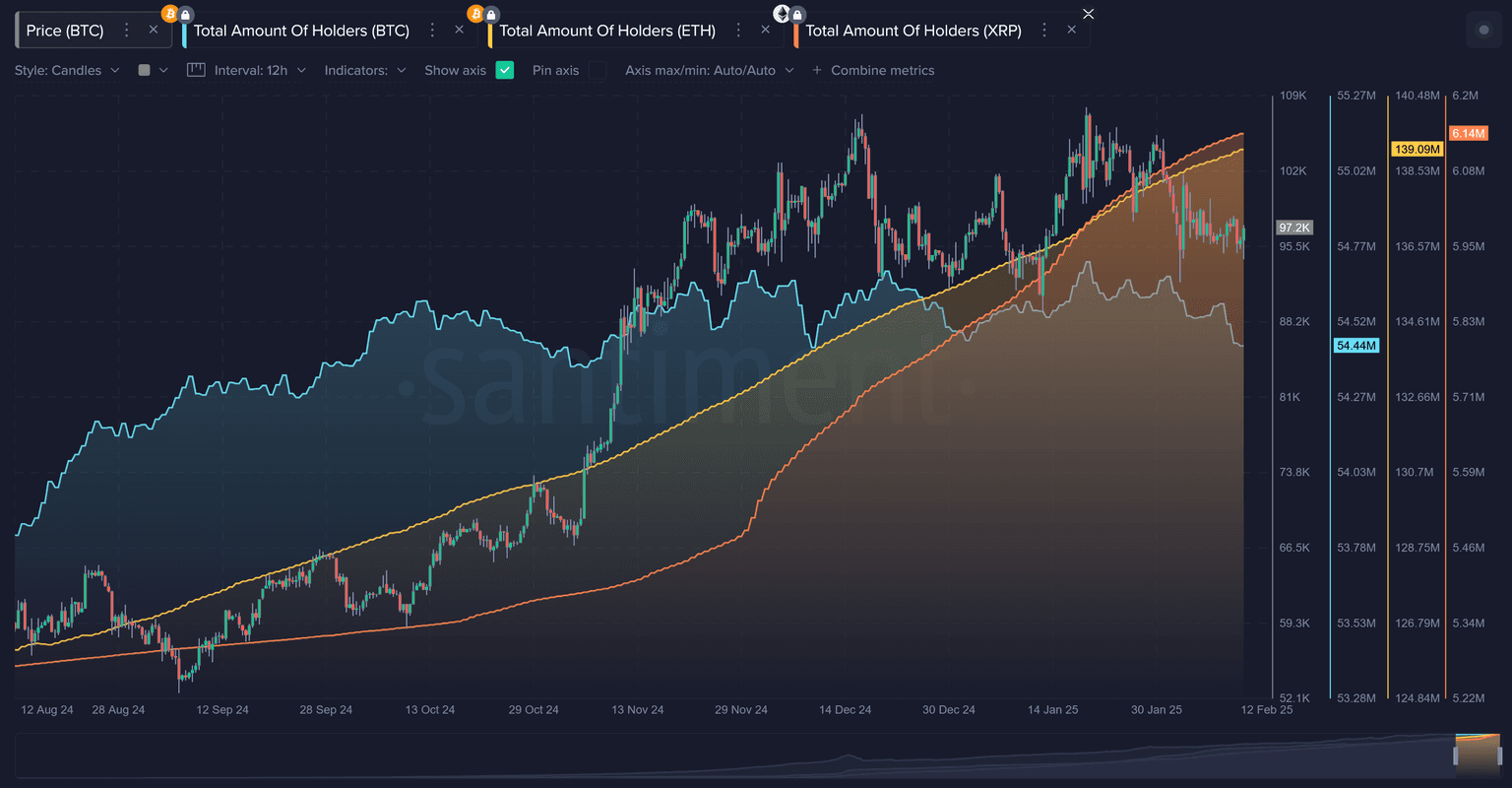Viewport: 1512px width, 788px height.
Task: Click the interval ruler icon
Action: click(196, 70)
